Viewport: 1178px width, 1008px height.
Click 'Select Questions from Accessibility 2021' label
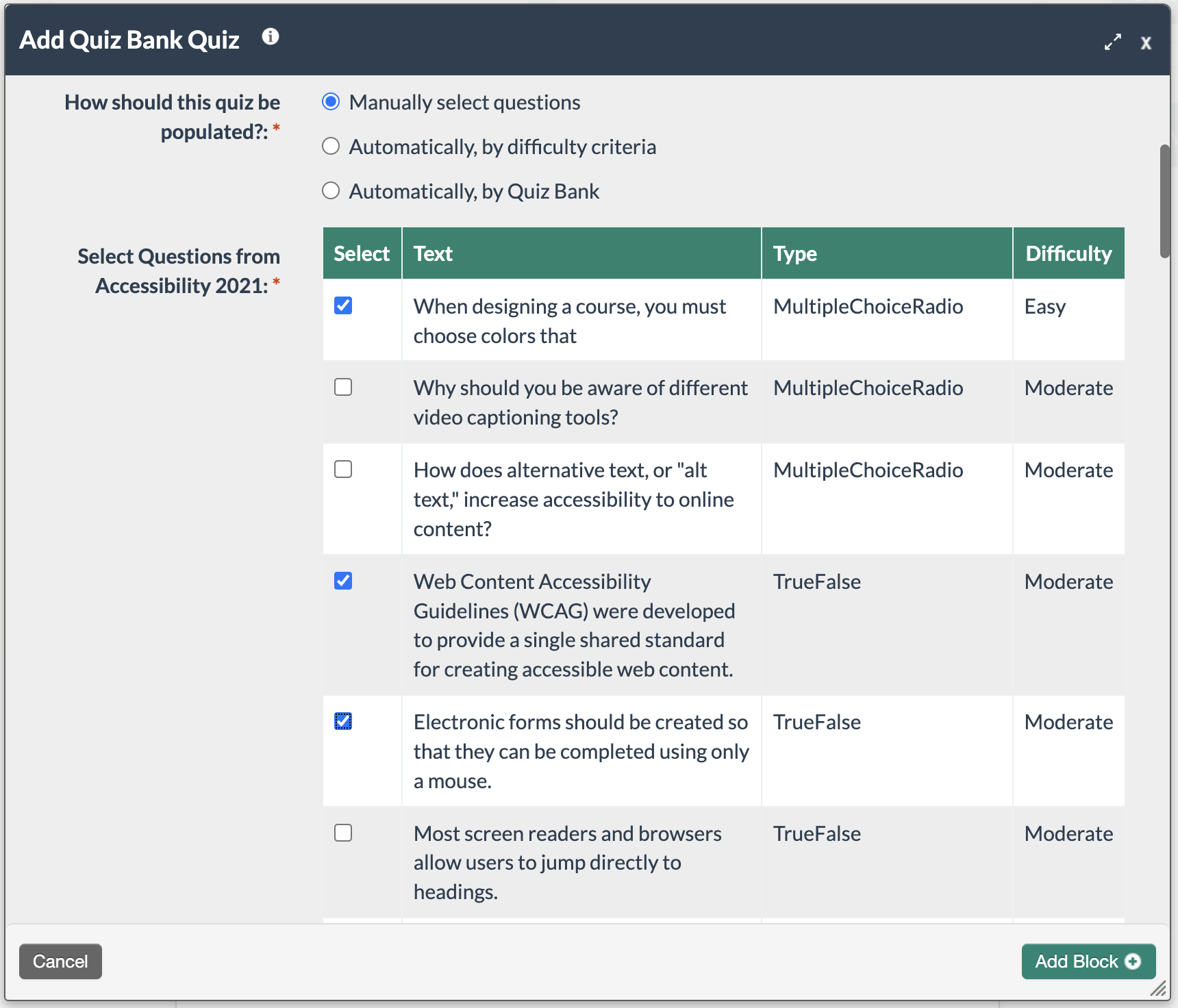[x=179, y=271]
